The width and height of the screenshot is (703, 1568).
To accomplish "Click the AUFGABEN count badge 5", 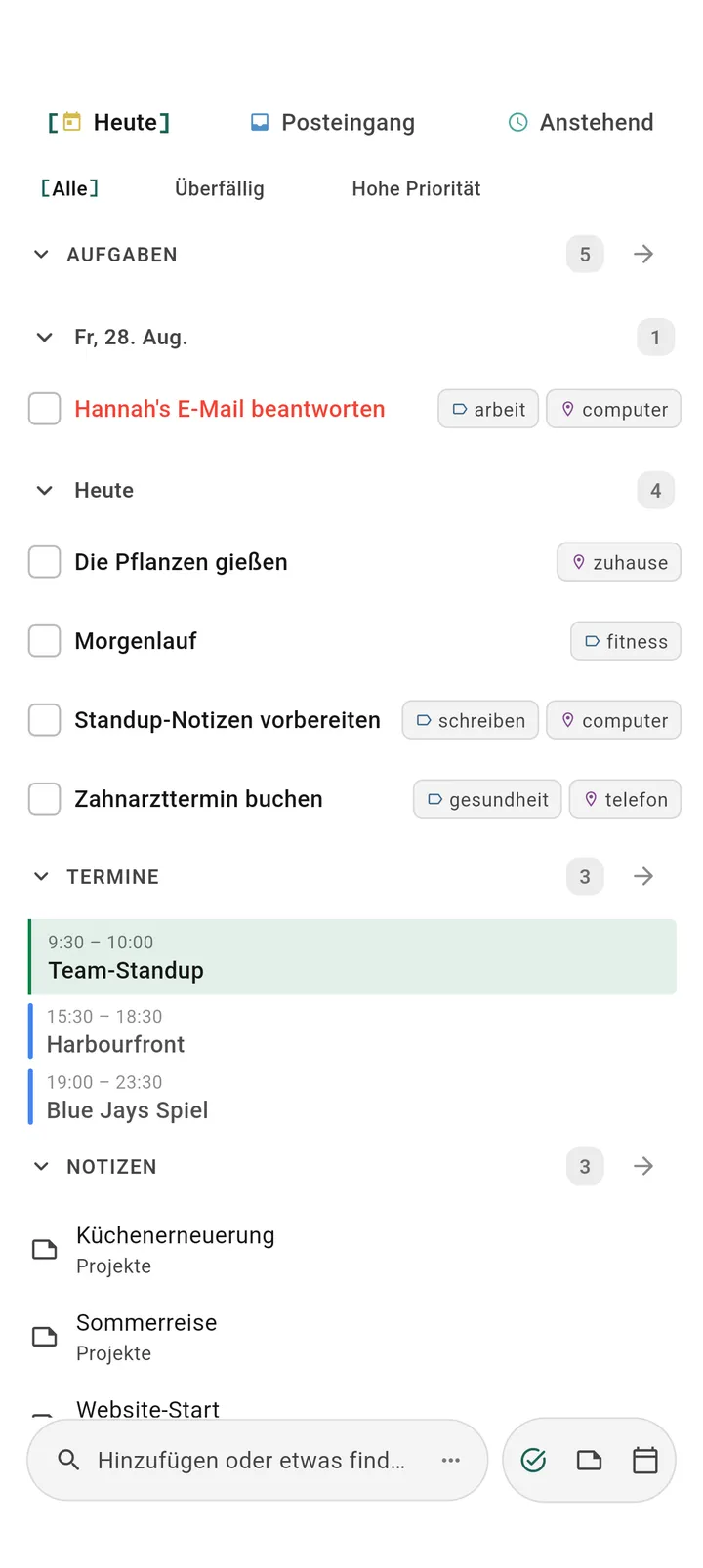I will (585, 255).
